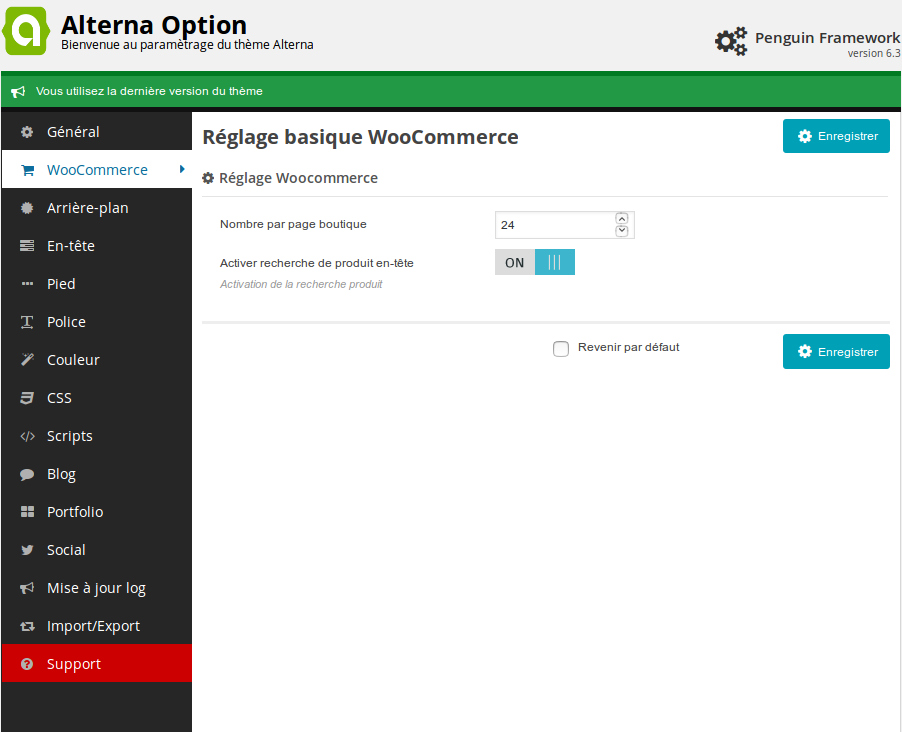This screenshot has height=732, width=902.
Task: Click the bottom Enregistrer save button
Action: (836, 351)
